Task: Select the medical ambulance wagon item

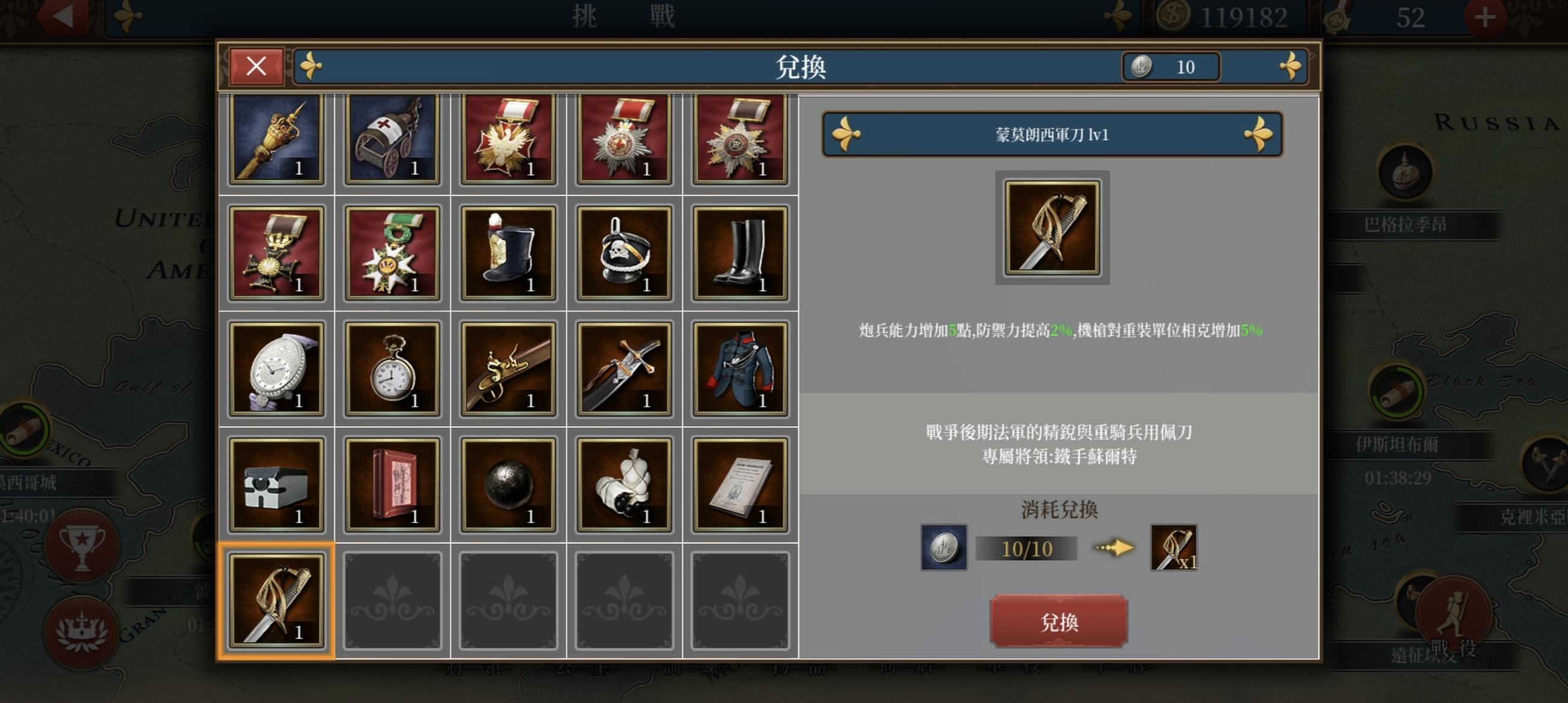Action: tap(392, 139)
